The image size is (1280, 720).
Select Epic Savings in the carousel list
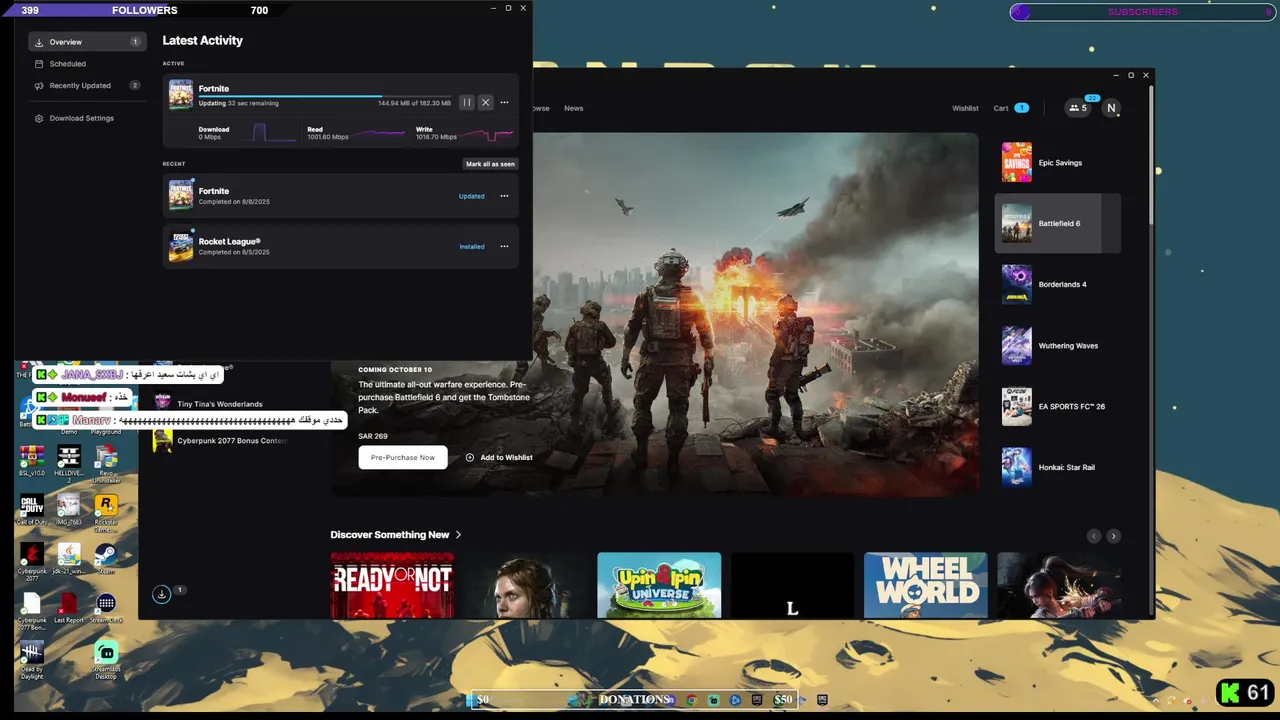1058,163
